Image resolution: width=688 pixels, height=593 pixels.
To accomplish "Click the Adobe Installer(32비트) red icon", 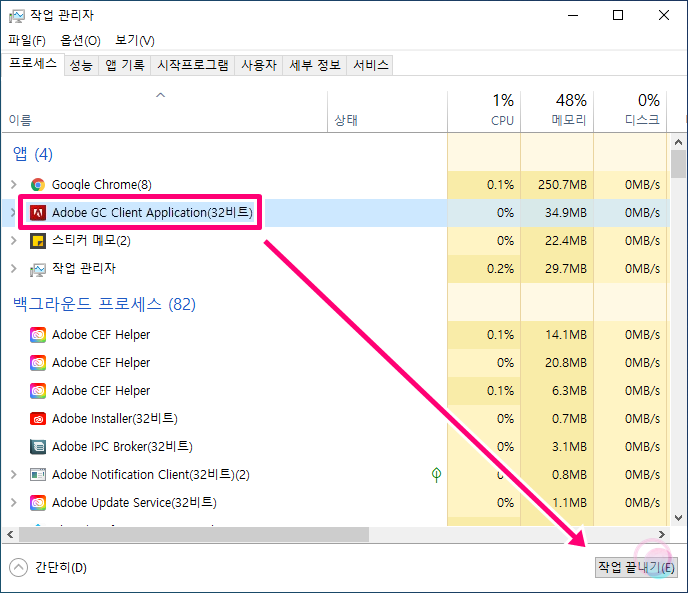I will (x=38, y=419).
